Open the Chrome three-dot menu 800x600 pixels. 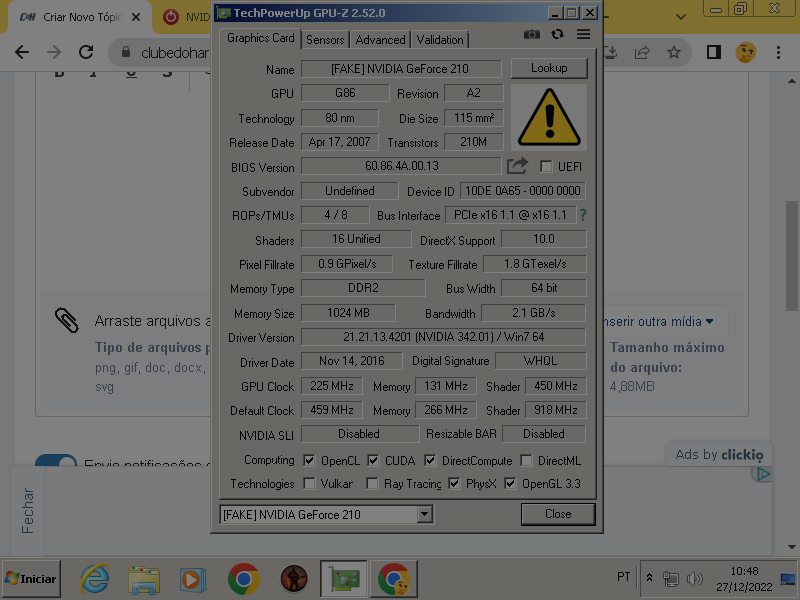[778, 52]
